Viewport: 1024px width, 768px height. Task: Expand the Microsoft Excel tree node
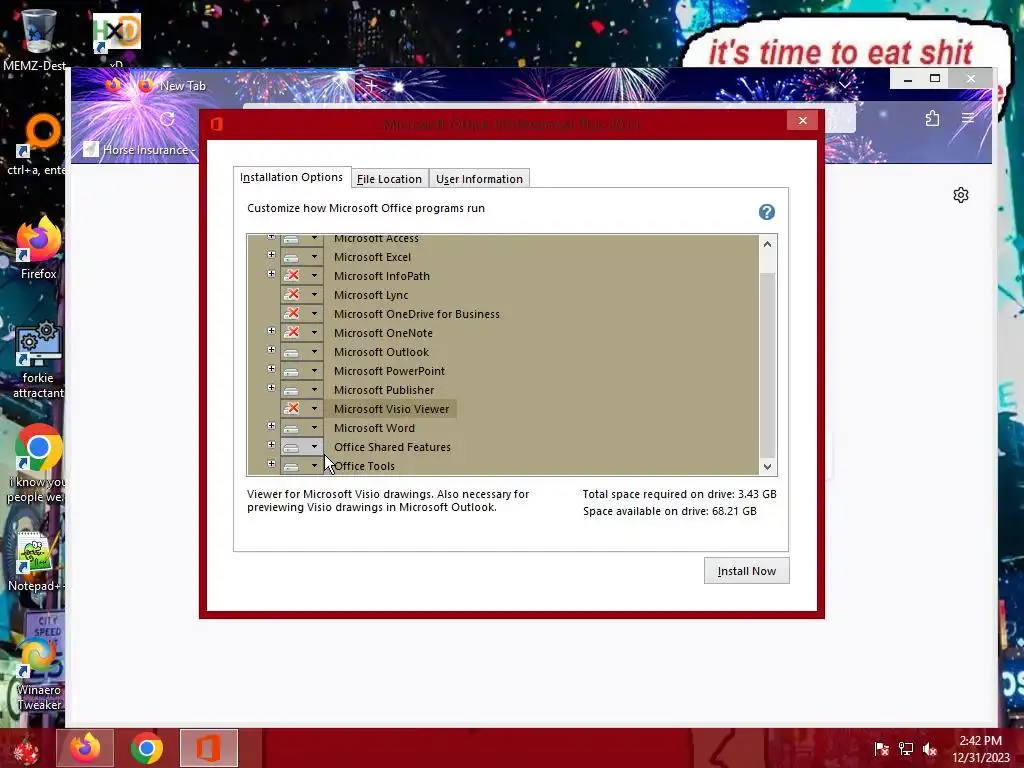point(271,255)
